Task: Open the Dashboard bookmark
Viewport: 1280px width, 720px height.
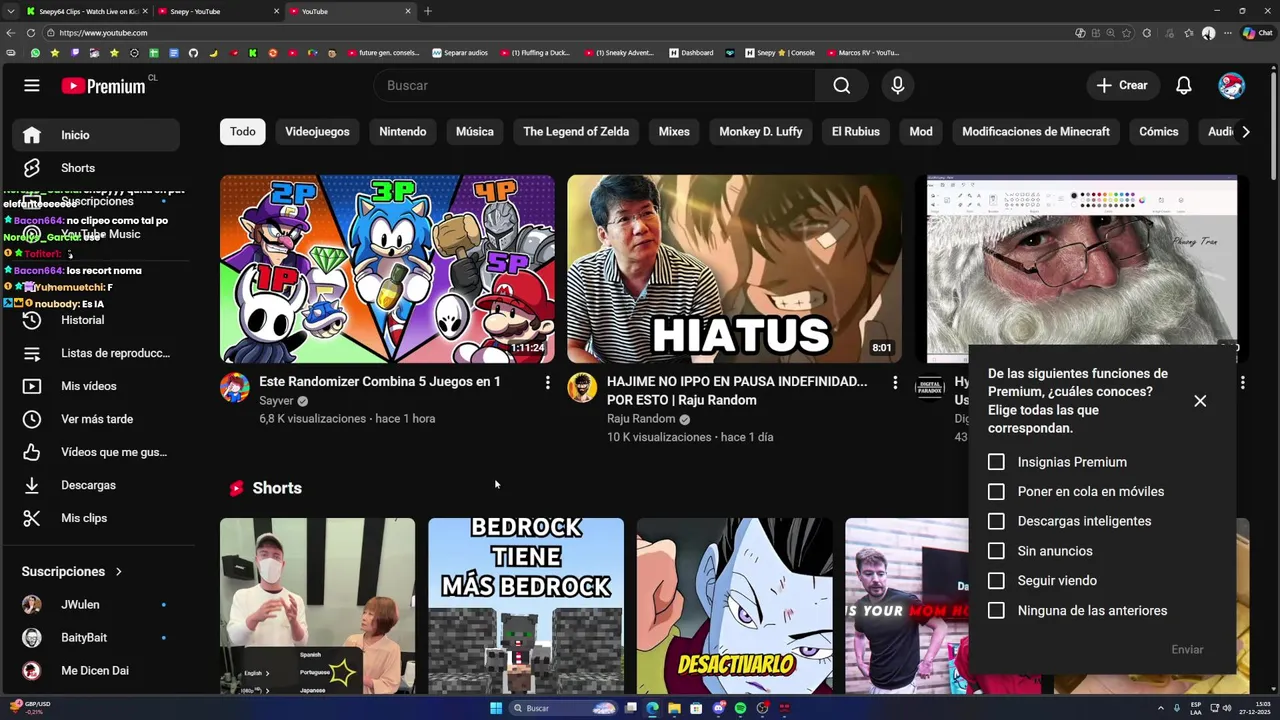Action: coord(692,53)
